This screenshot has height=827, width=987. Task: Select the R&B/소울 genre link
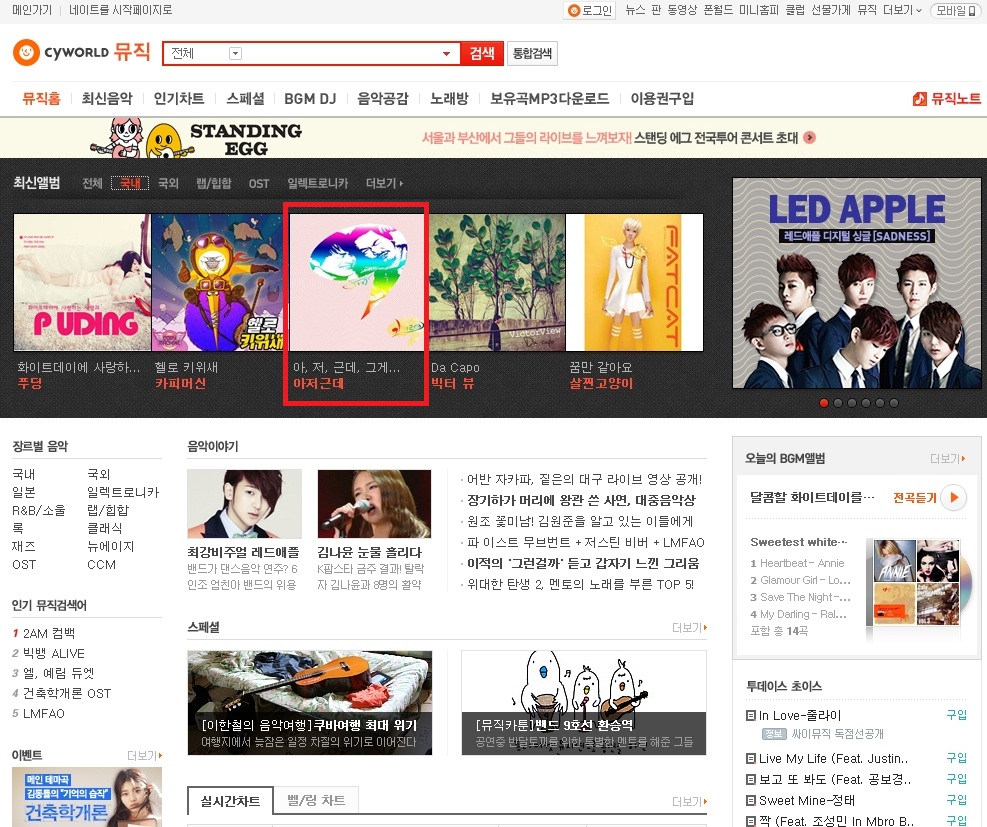coord(38,510)
